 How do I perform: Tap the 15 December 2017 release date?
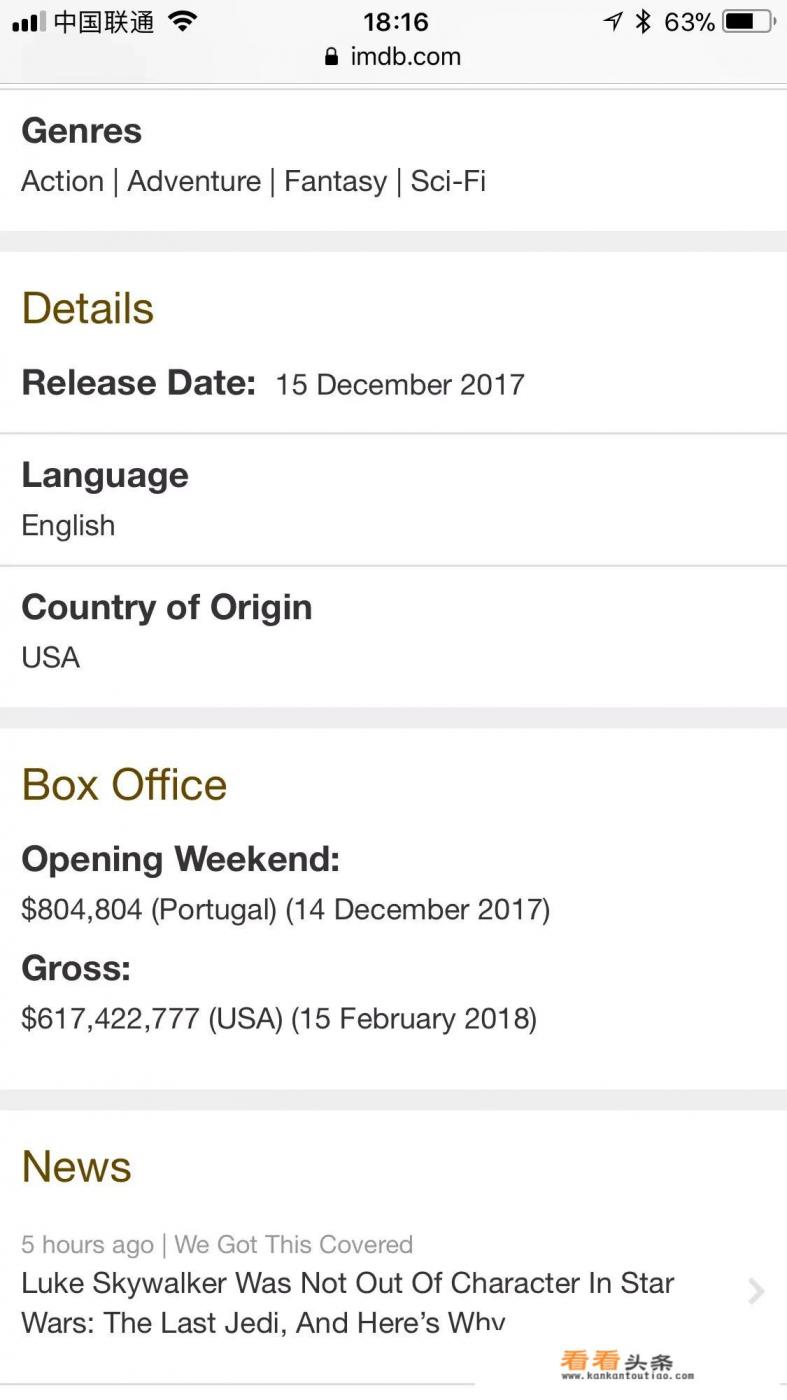tap(400, 385)
